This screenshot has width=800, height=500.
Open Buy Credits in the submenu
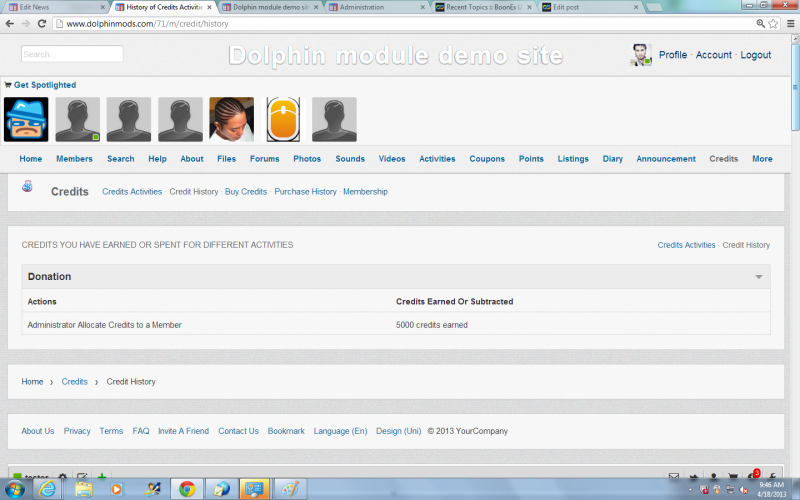[x=246, y=191]
